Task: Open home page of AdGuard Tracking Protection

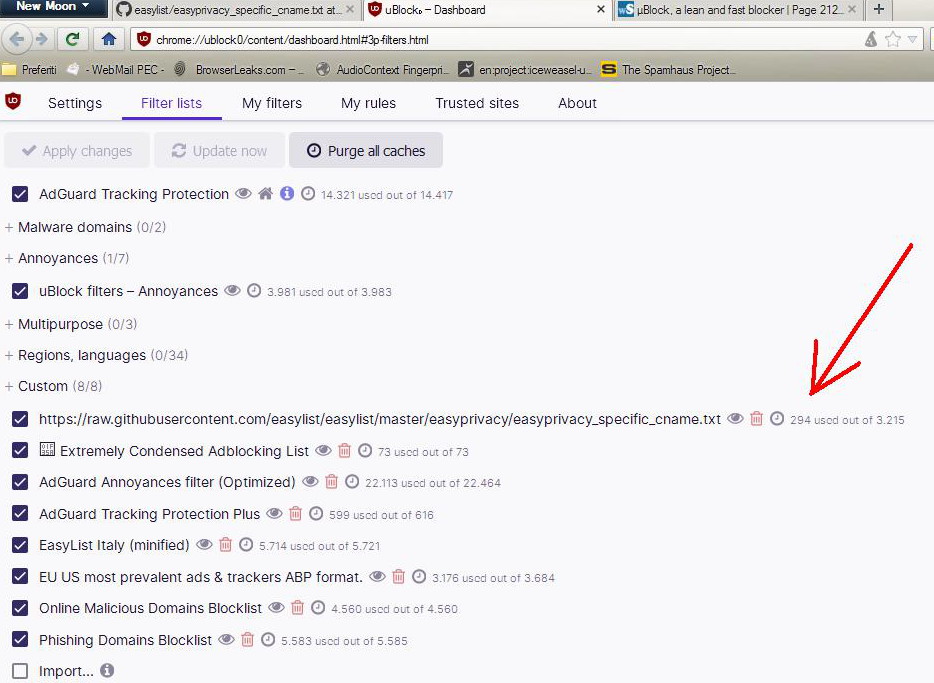Action: click(266, 194)
